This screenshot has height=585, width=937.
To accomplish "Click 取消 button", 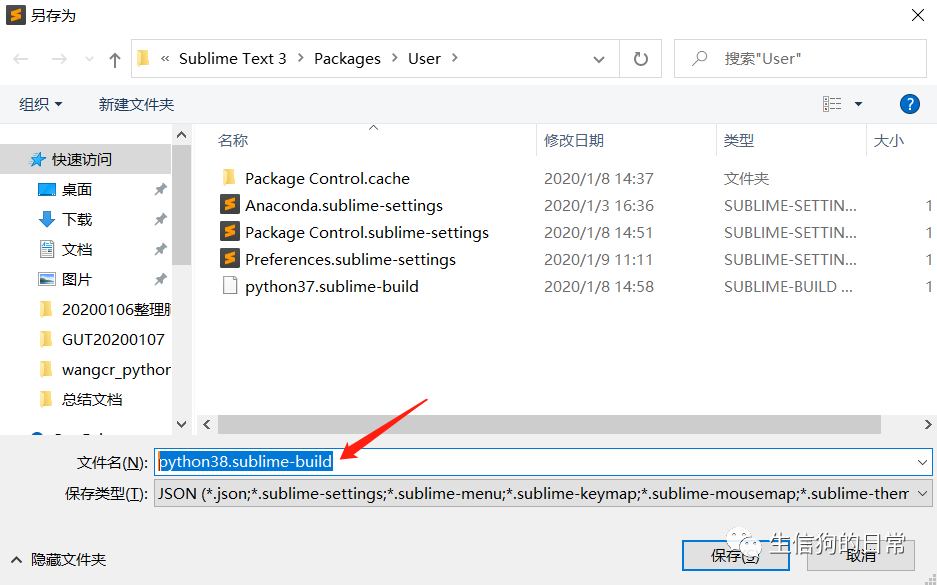I will [x=861, y=556].
